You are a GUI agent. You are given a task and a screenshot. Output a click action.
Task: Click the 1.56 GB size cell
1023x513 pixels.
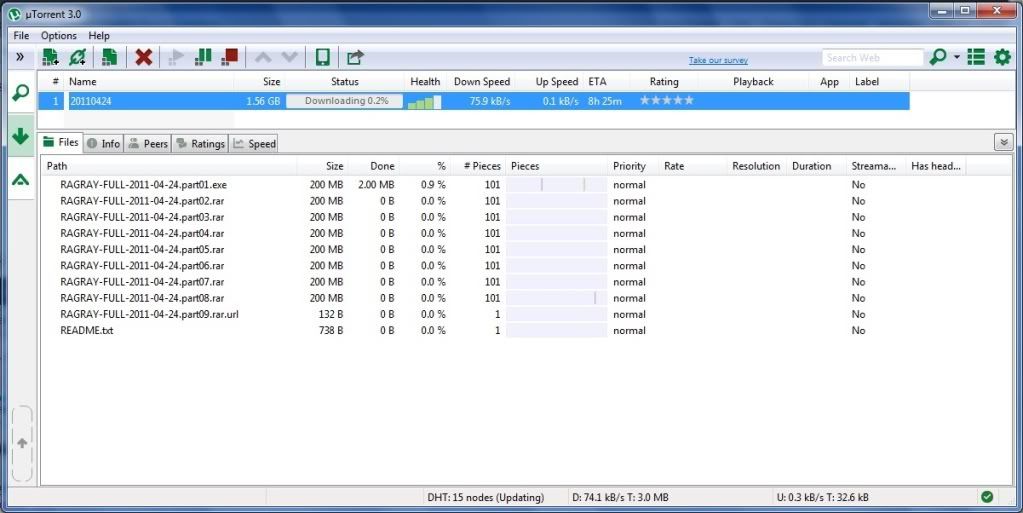pyautogui.click(x=263, y=101)
